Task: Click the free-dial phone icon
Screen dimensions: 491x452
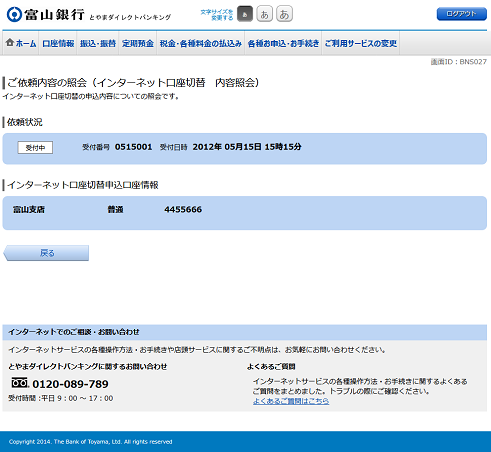Action: pyautogui.click(x=20, y=383)
